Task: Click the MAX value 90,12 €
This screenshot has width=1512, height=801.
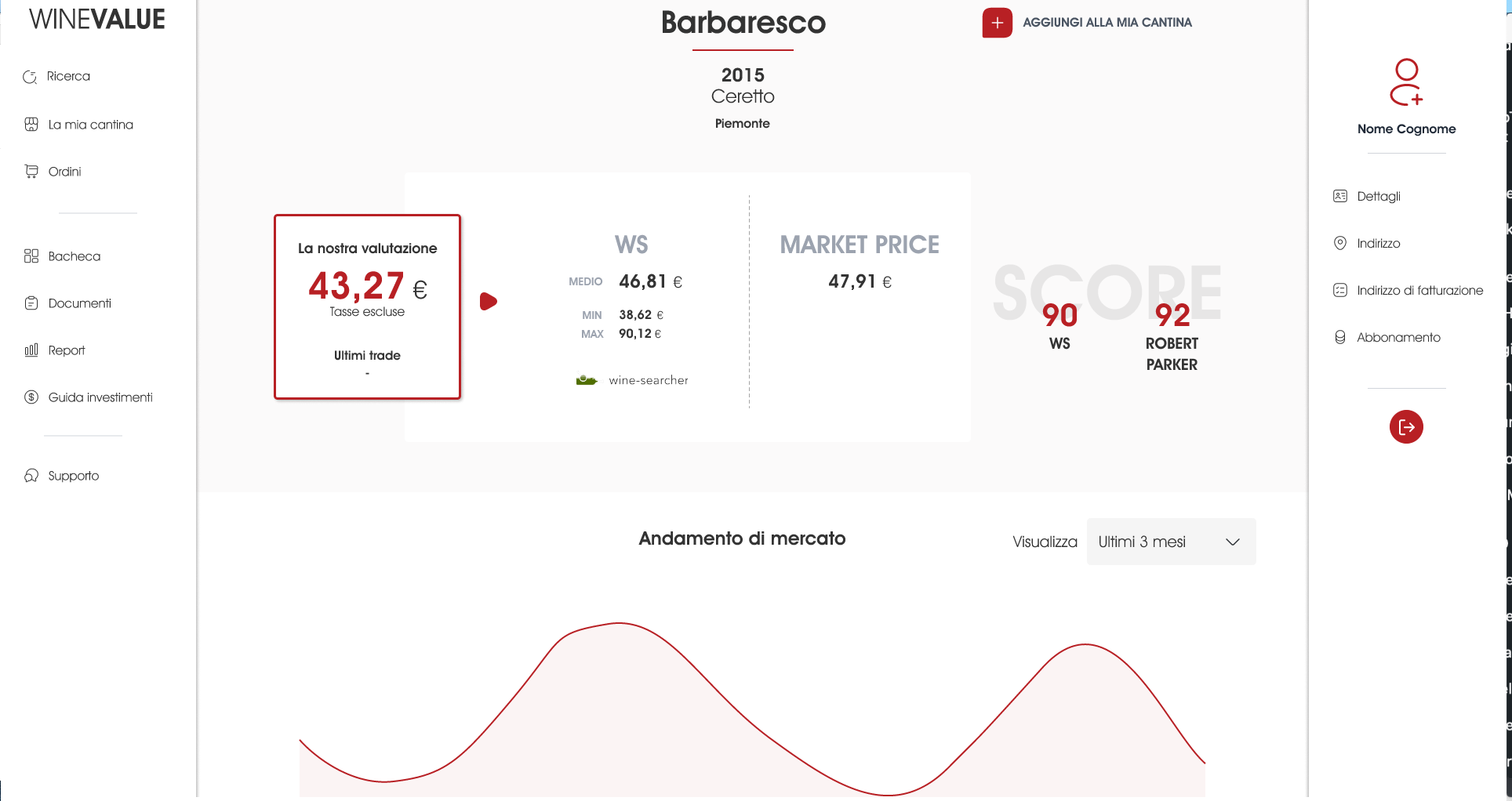Action: 640,334
